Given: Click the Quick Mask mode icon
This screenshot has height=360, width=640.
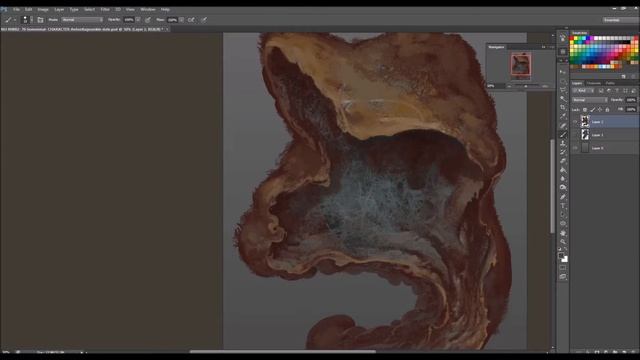Looking at the screenshot, I should (x=563, y=268).
